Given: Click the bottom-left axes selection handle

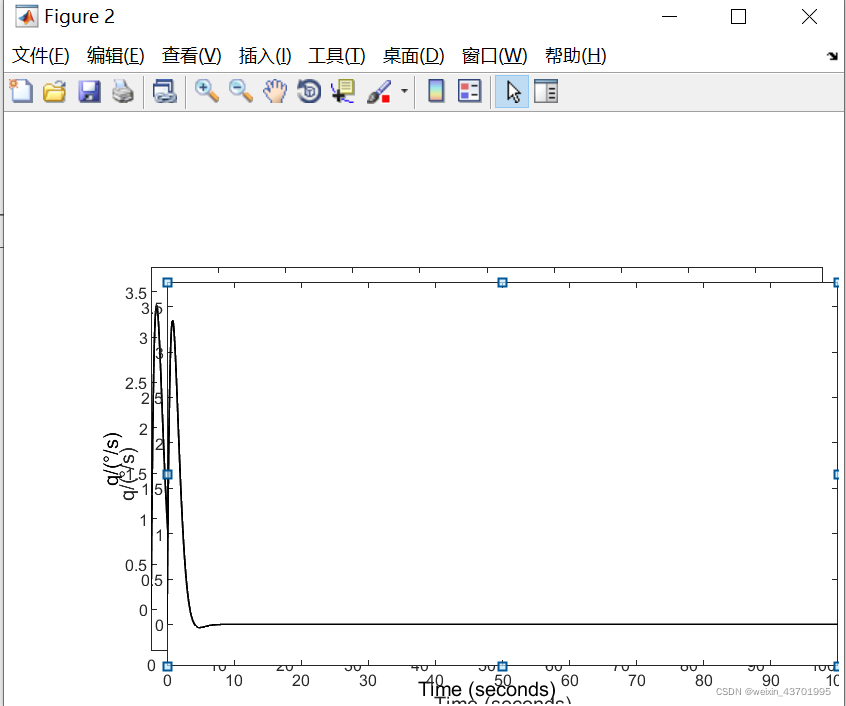Looking at the screenshot, I should coord(167,667).
